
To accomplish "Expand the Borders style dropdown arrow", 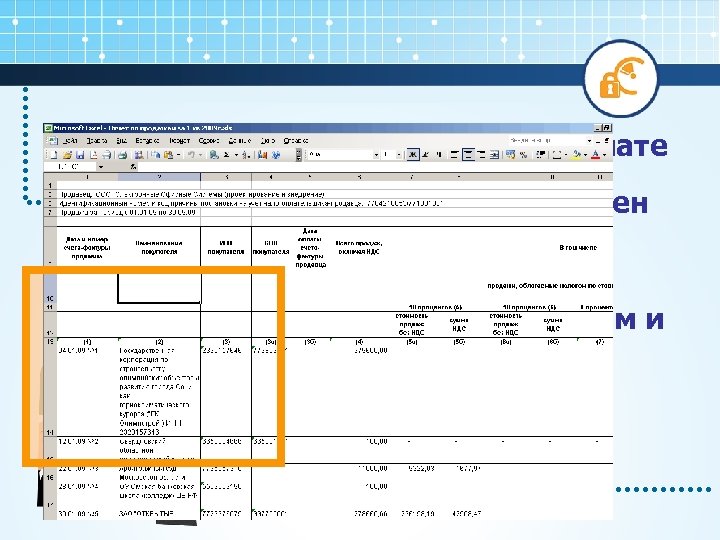I will click(566, 155).
